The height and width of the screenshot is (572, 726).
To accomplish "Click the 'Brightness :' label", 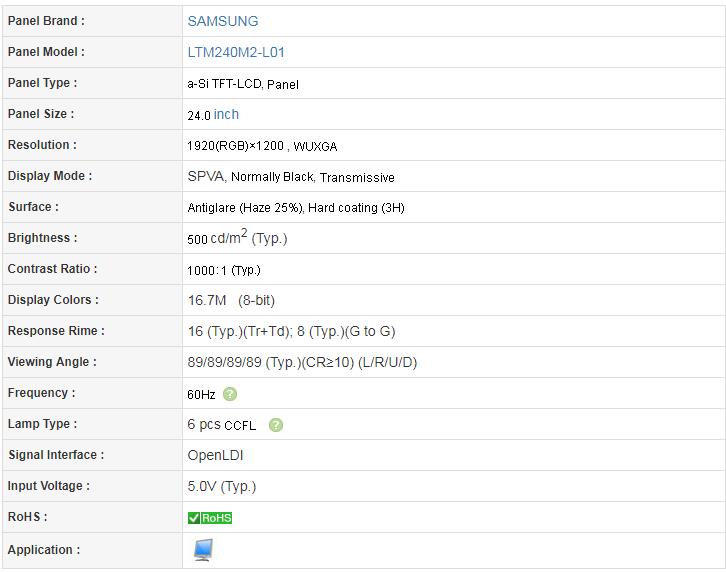I will pos(43,238).
